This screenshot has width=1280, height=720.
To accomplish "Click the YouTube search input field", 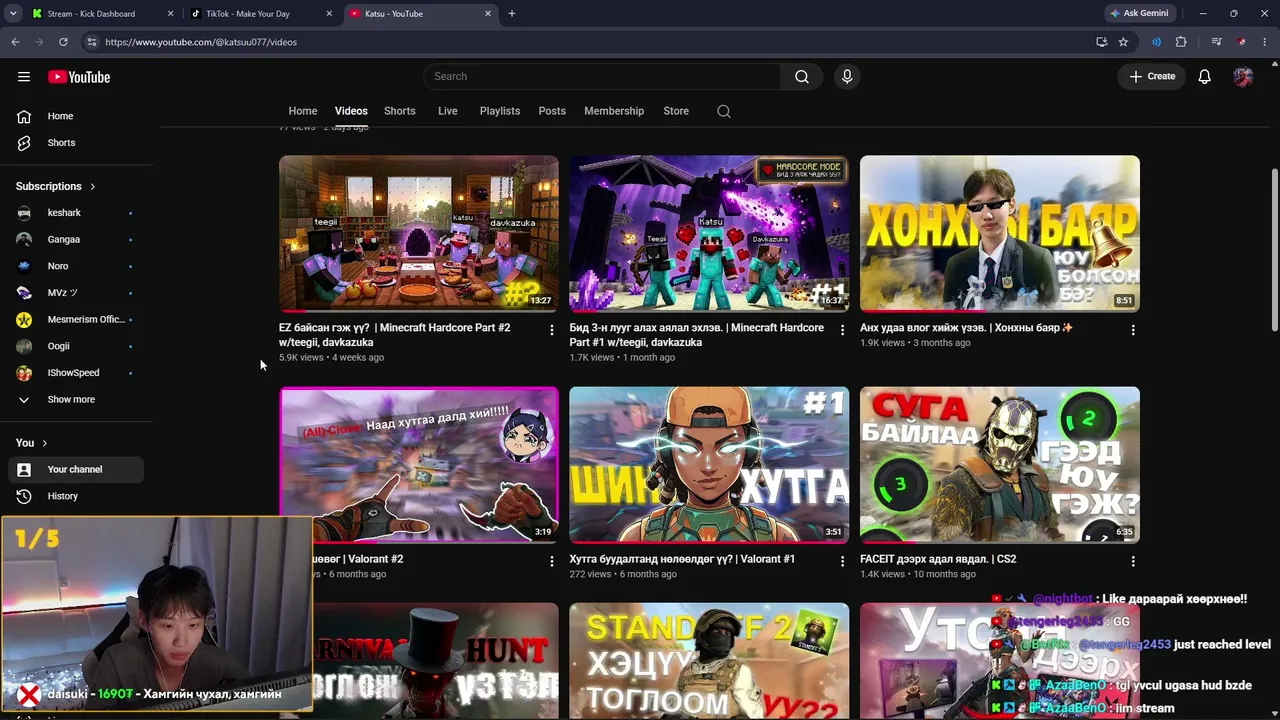I will tap(602, 76).
